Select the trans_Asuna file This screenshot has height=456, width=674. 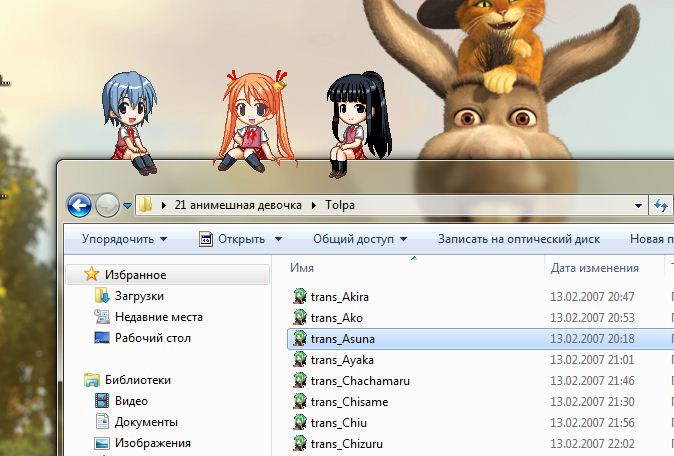pyautogui.click(x=343, y=339)
